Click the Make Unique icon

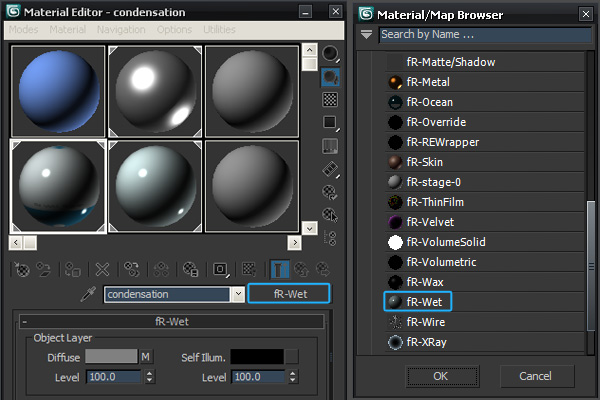pyautogui.click(x=161, y=269)
